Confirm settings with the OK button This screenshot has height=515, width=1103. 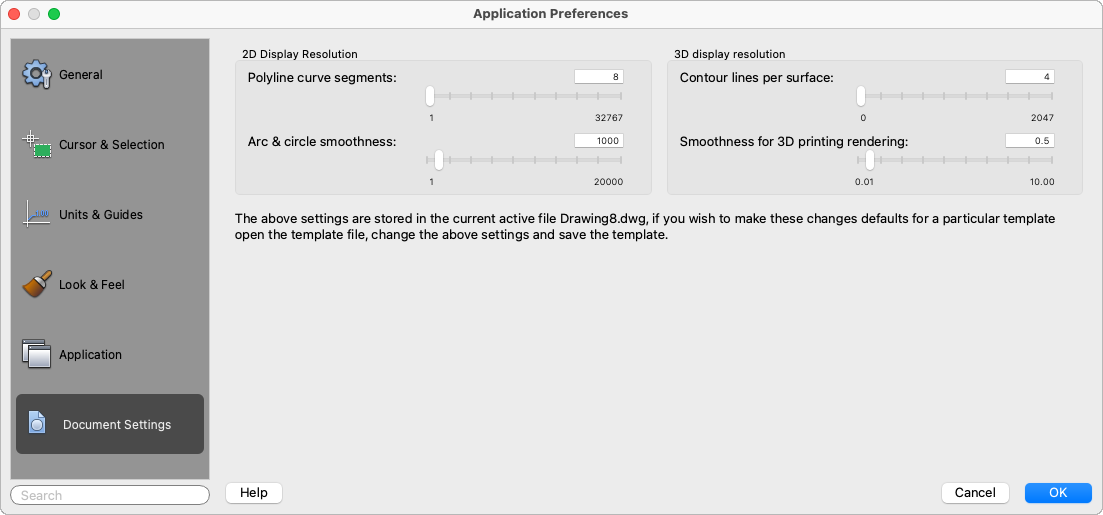tap(1057, 493)
